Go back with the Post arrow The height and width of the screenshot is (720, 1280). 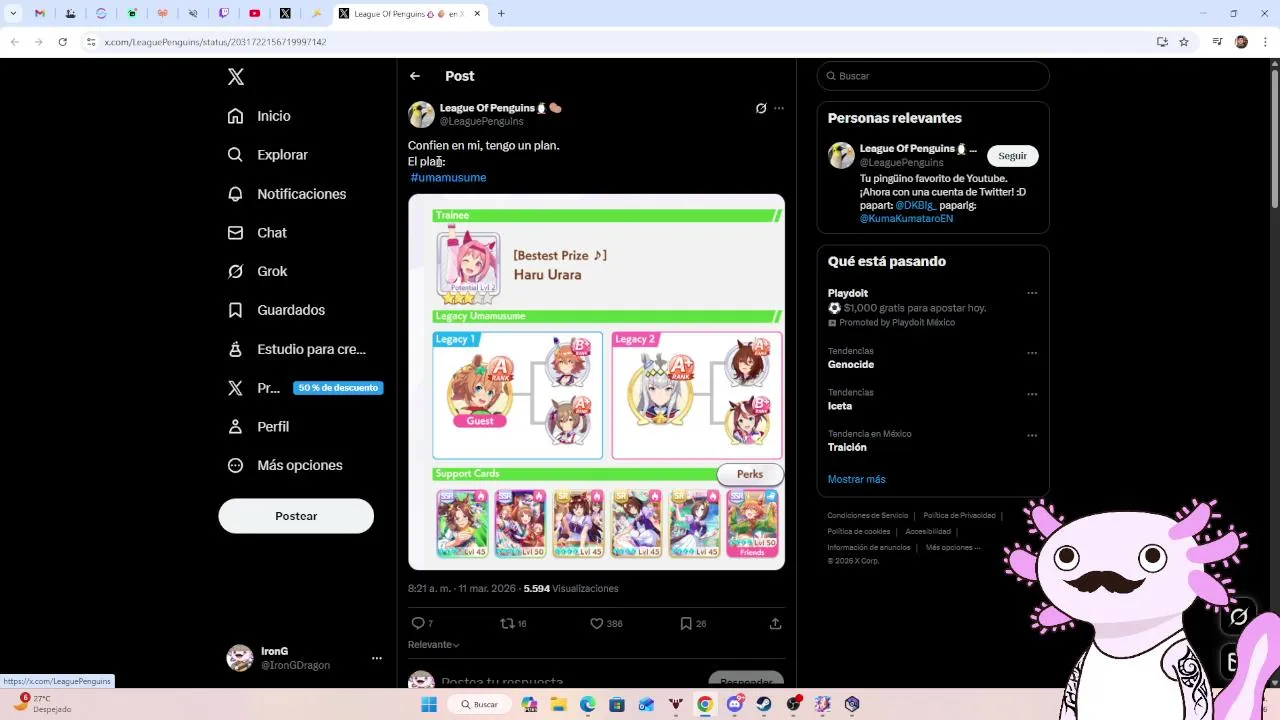(x=415, y=76)
